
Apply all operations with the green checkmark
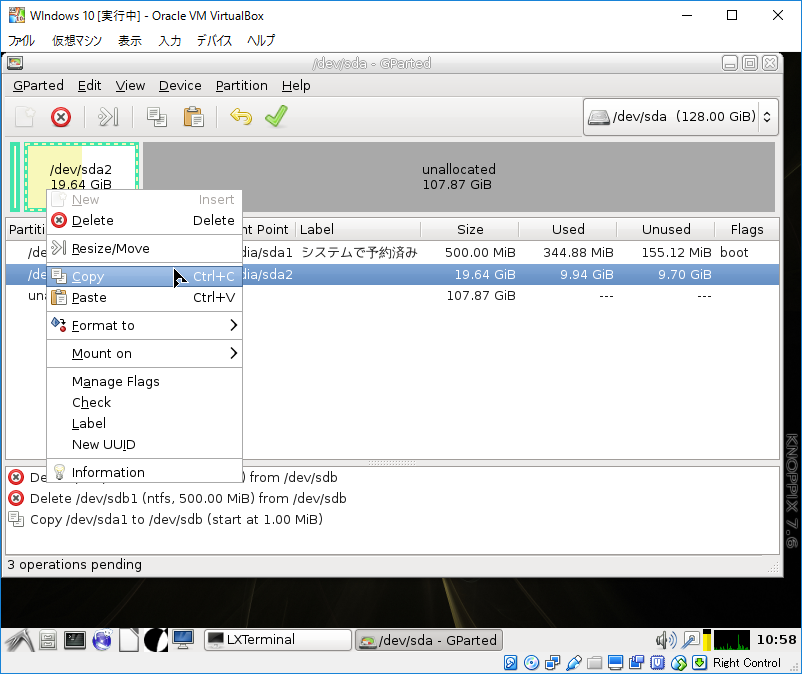click(x=277, y=116)
